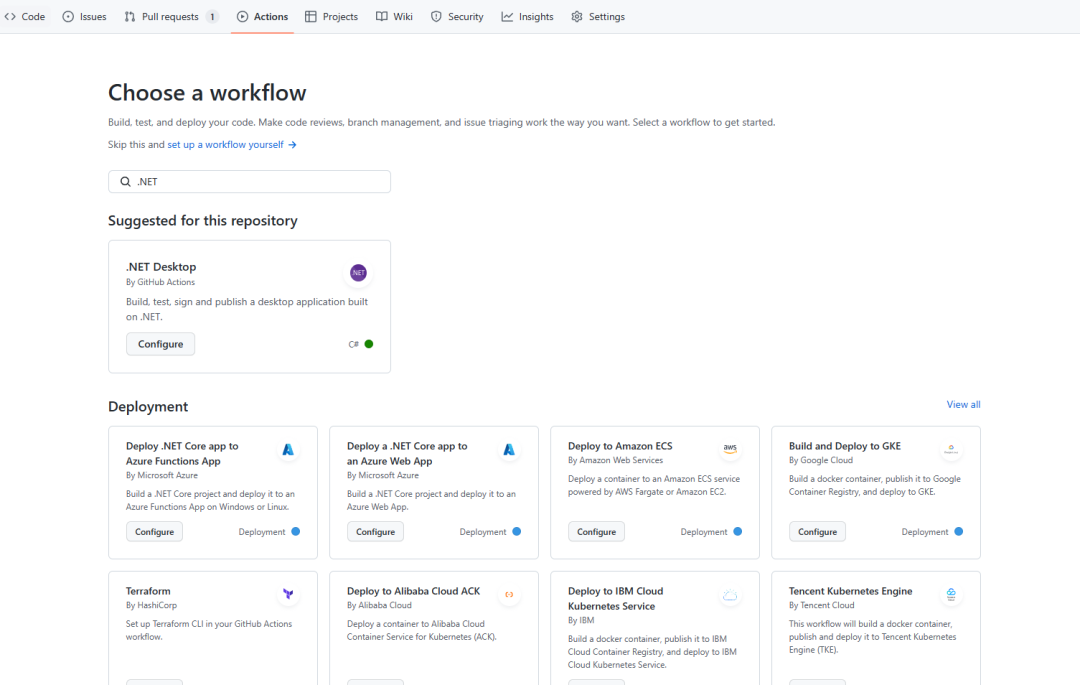Click Deployment dot on GKE card
Viewport: 1080px width, 685px height.
point(959,531)
